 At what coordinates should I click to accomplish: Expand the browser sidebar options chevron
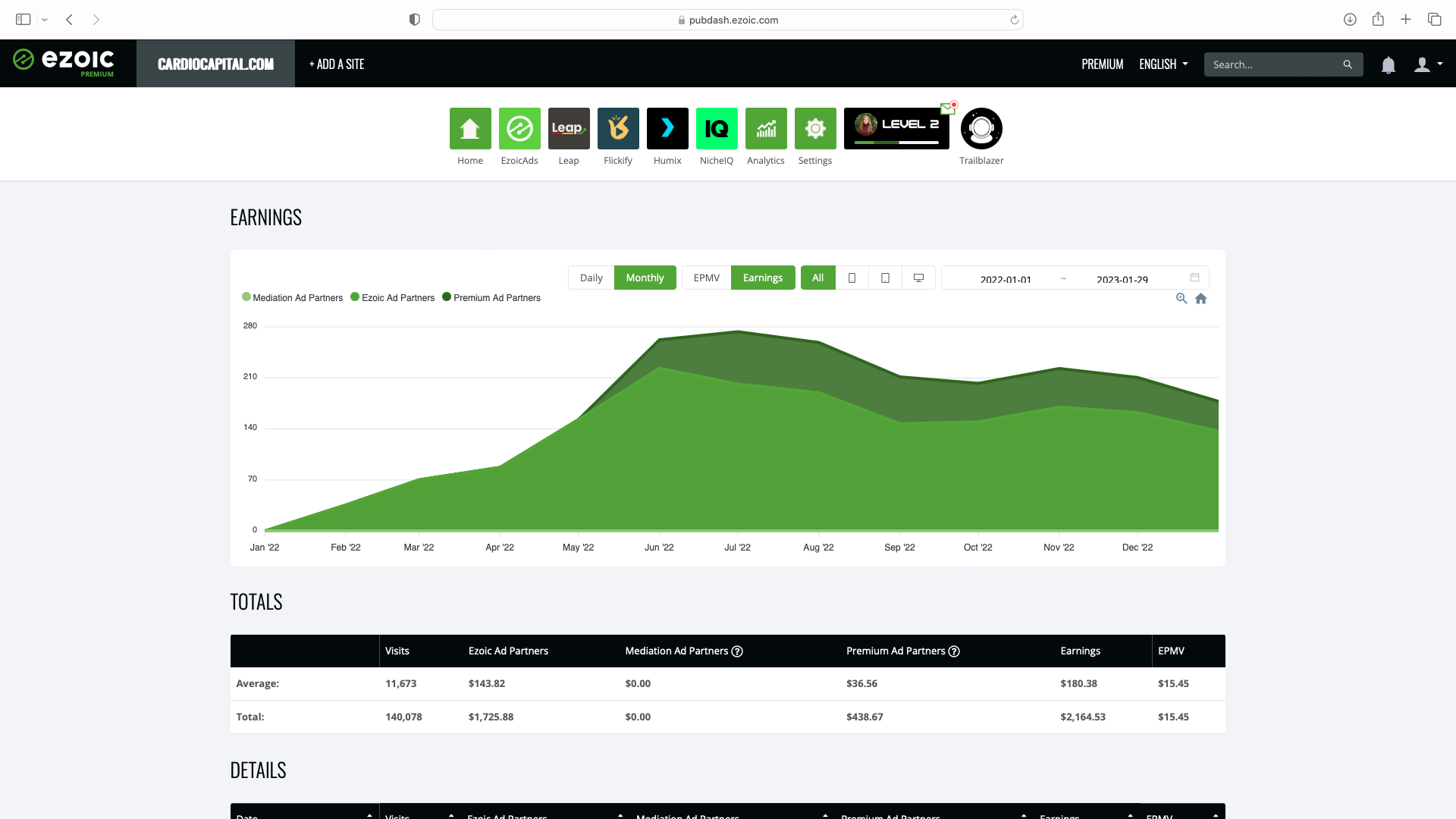coord(45,20)
